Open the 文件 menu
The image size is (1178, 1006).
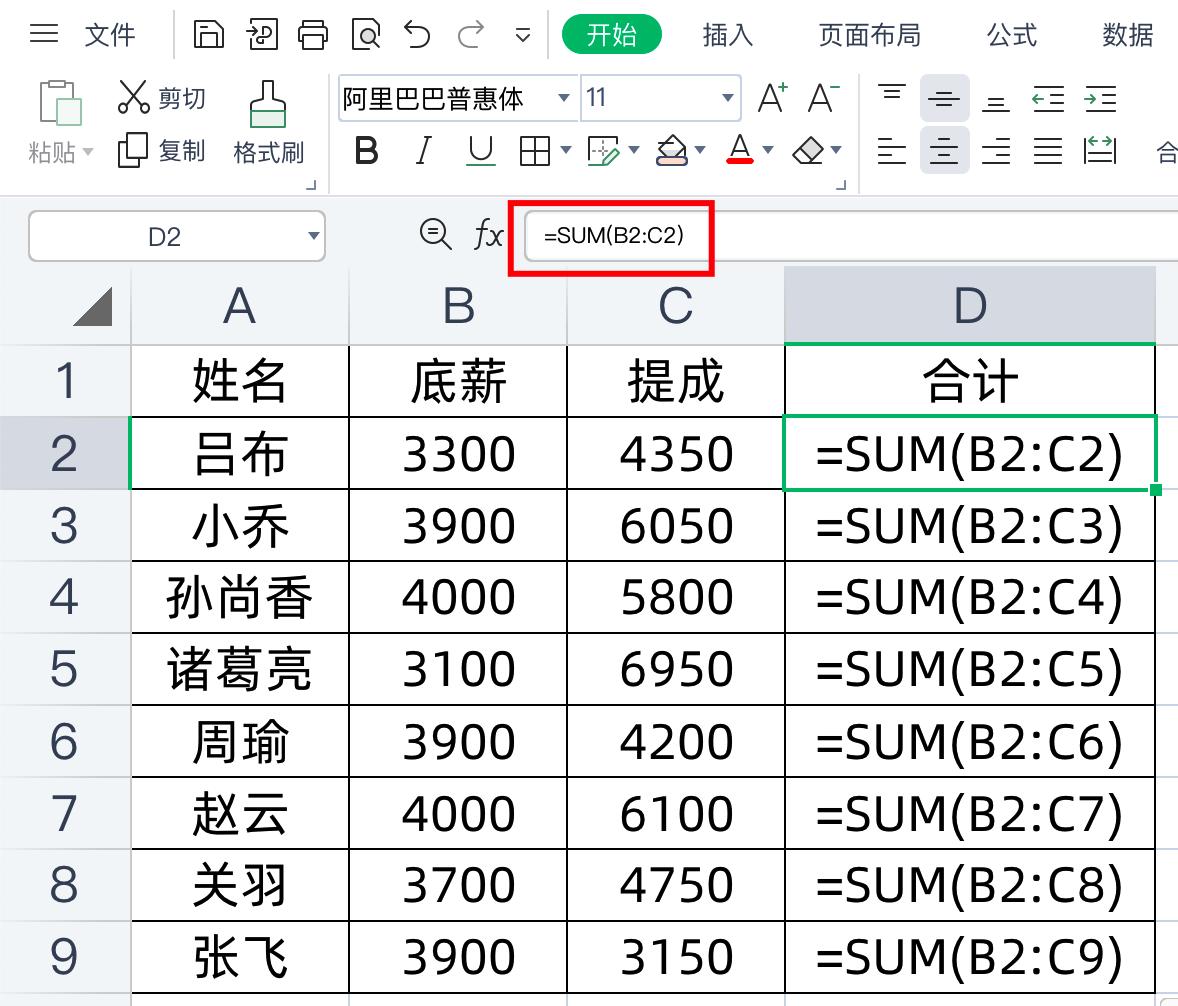pos(109,35)
